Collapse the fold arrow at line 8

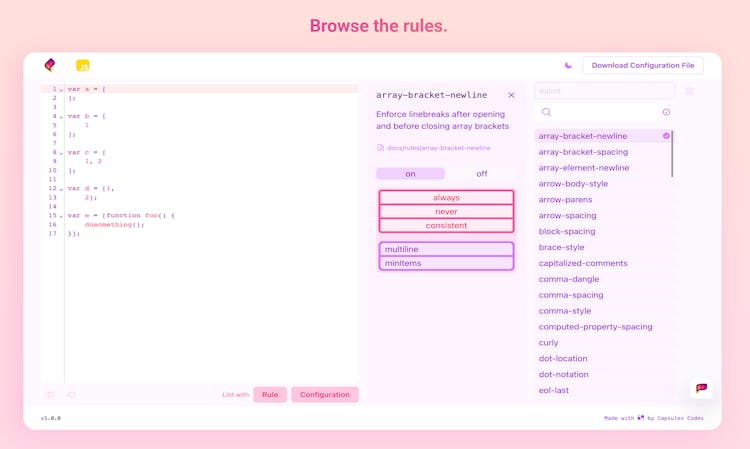coord(61,153)
